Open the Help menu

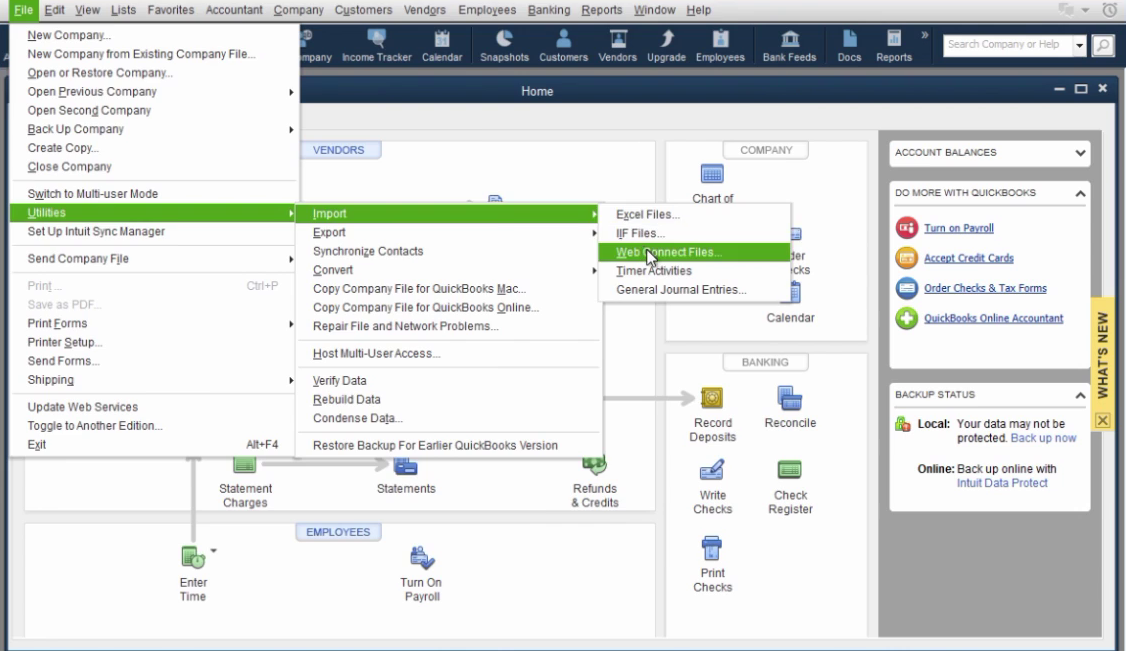pyautogui.click(x=698, y=10)
